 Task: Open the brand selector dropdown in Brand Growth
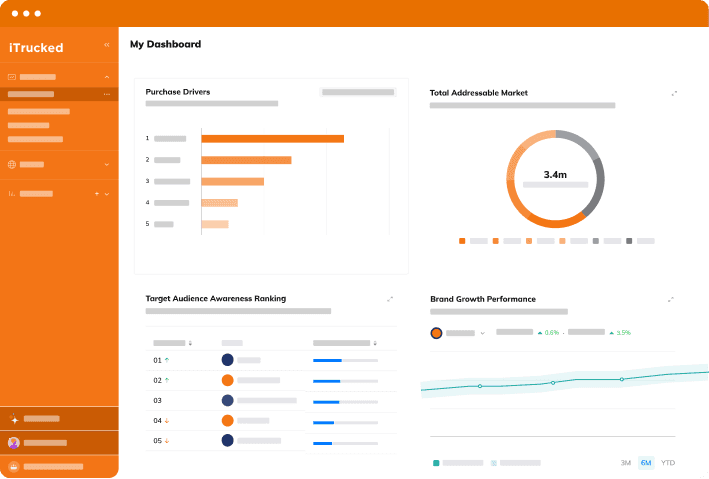pos(482,333)
